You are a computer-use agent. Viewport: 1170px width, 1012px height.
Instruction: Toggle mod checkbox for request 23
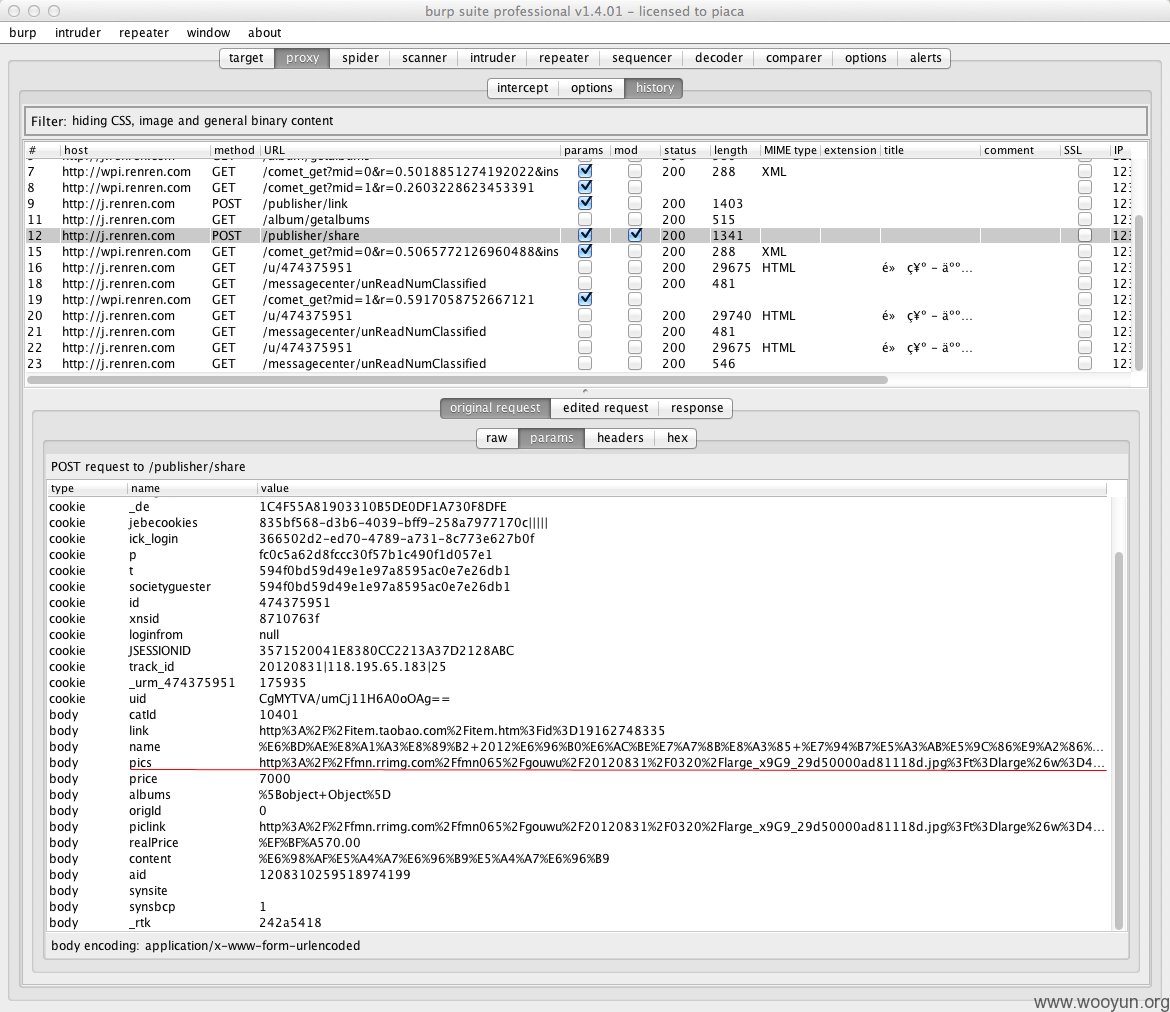[x=635, y=363]
